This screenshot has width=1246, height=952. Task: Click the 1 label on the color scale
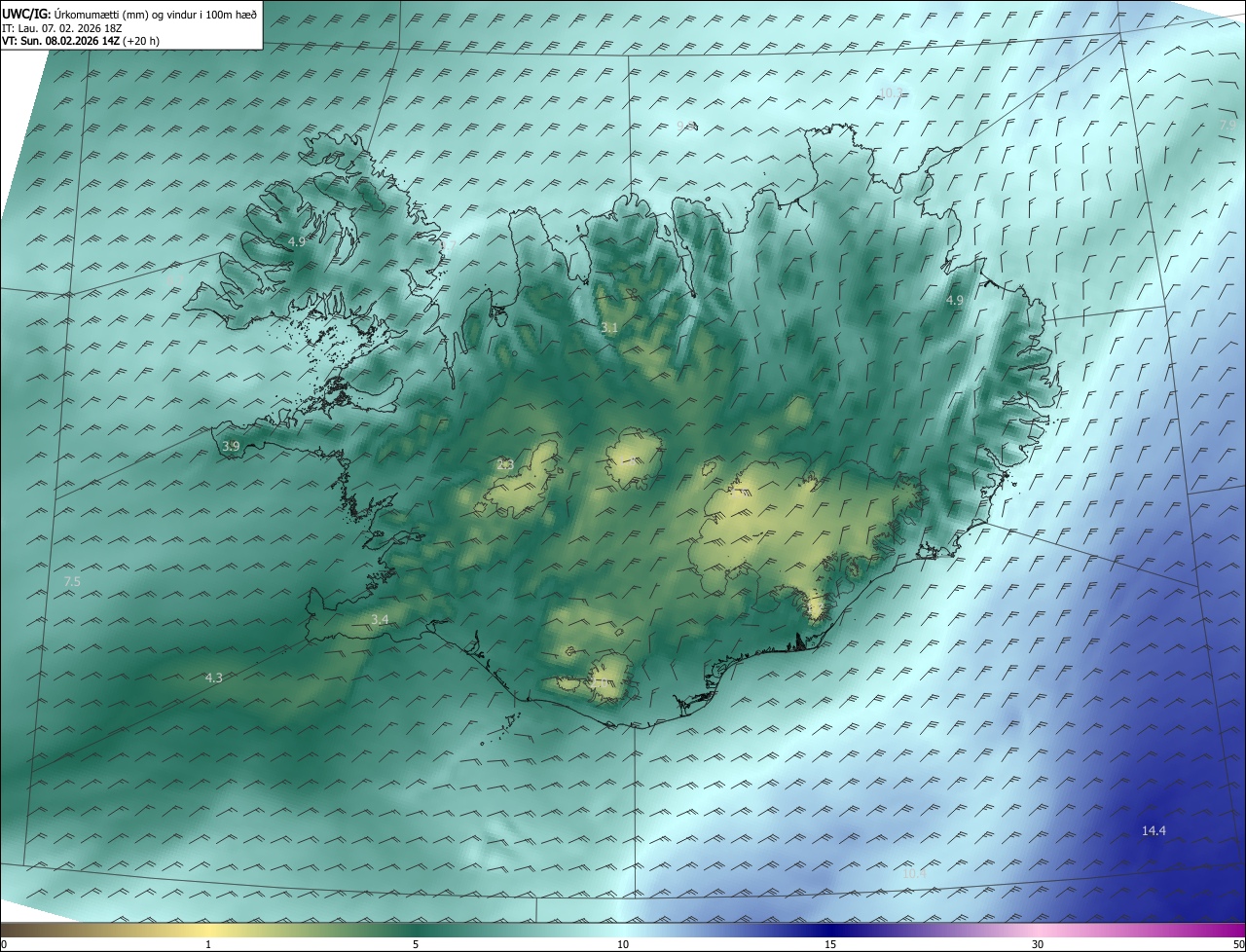[x=208, y=944]
